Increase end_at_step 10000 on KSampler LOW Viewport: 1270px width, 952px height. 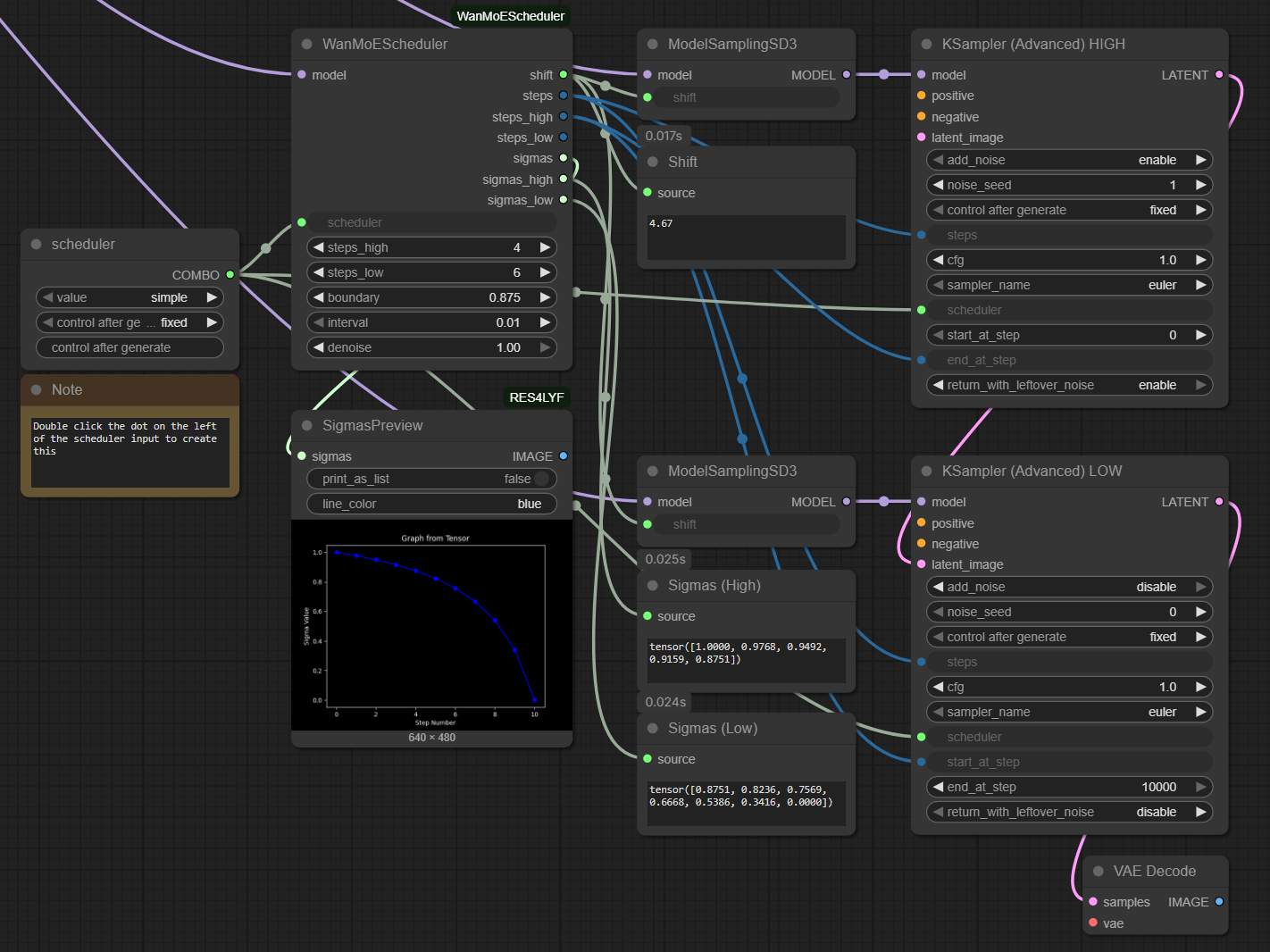coord(1200,787)
